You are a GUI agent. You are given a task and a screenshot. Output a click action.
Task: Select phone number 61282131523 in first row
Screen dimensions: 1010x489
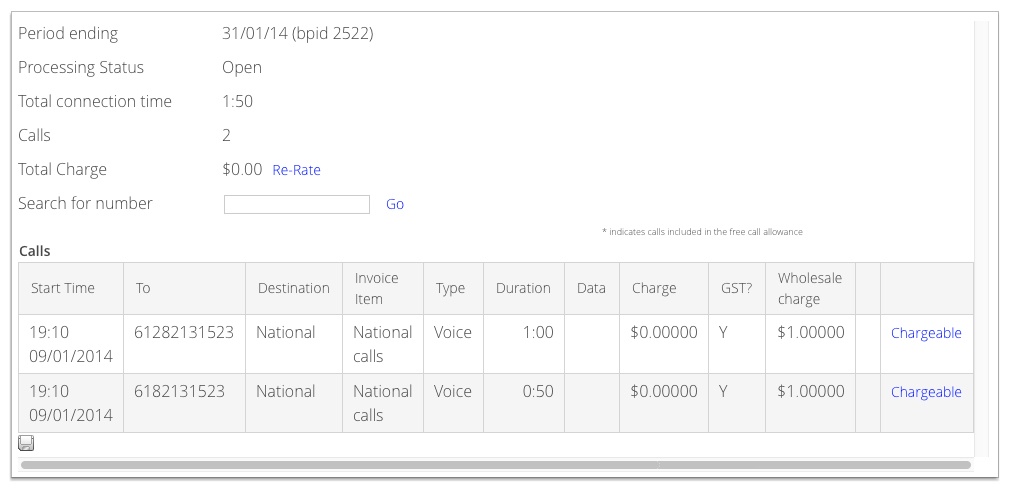184,332
